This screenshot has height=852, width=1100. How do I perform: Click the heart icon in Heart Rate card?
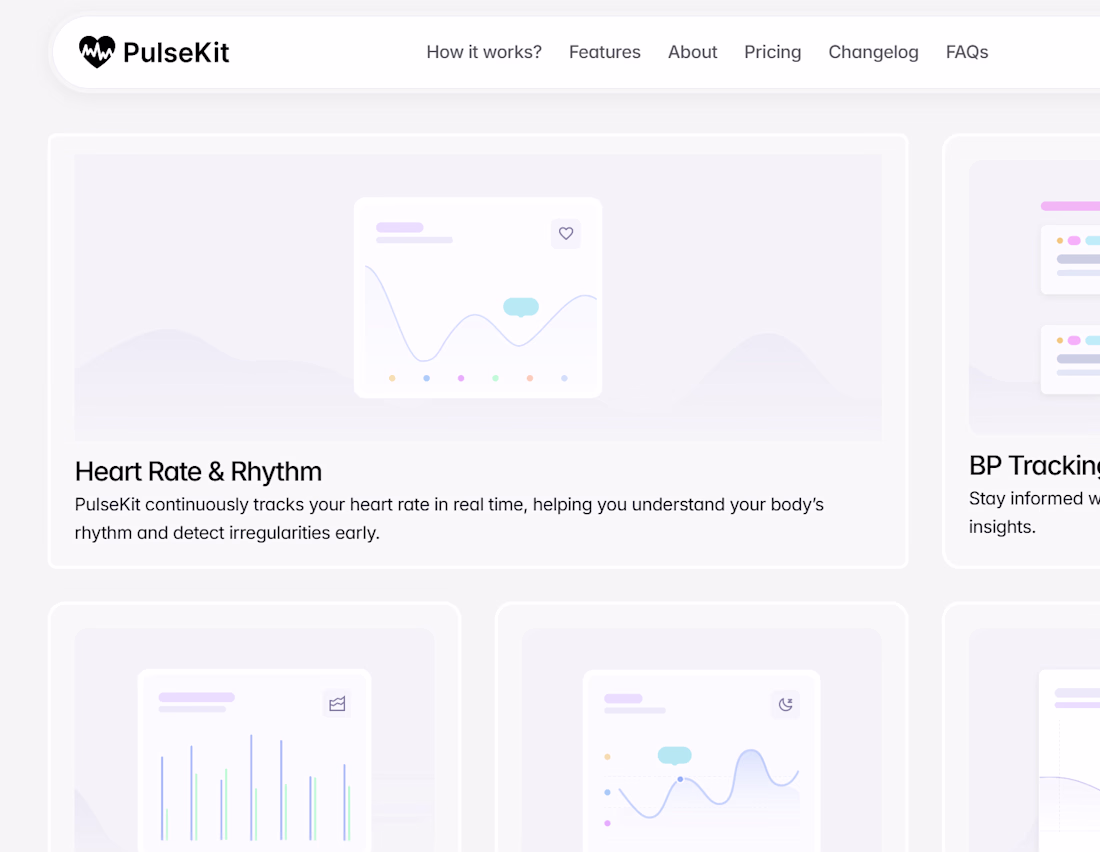coord(566,234)
